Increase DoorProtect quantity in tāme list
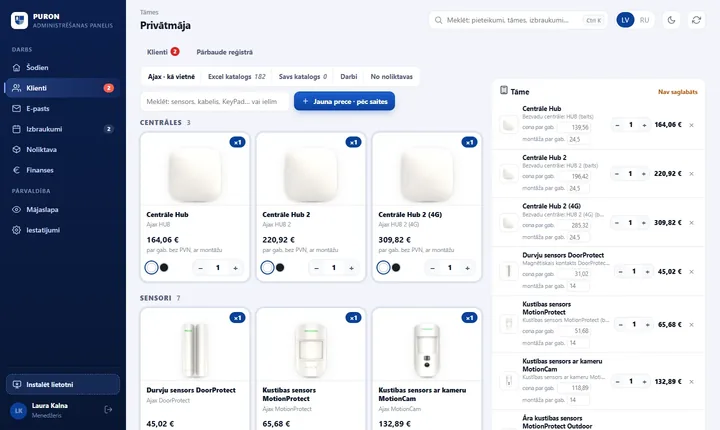This screenshot has width=720, height=430. (x=647, y=272)
